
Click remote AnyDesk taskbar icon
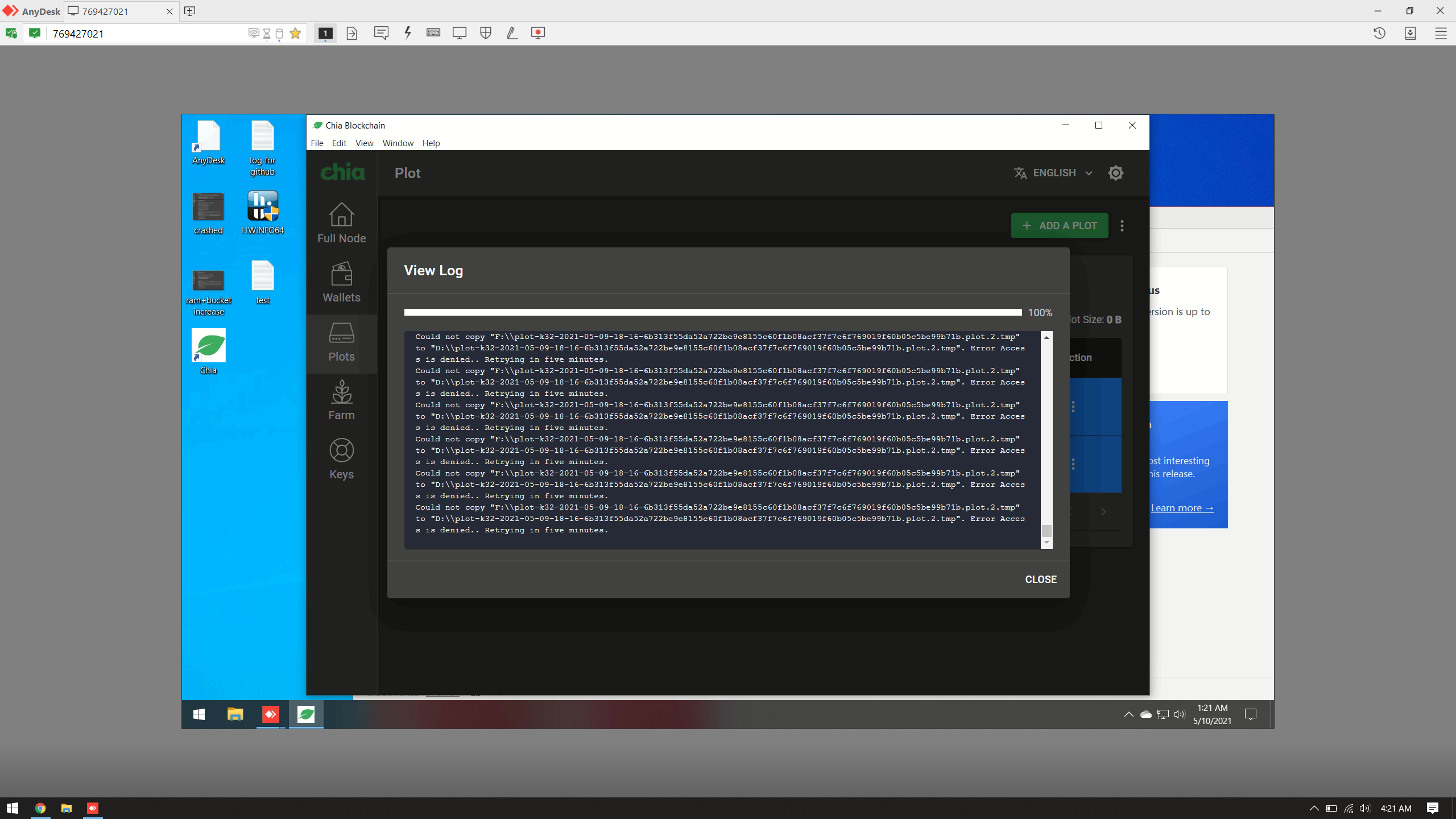pos(271,714)
